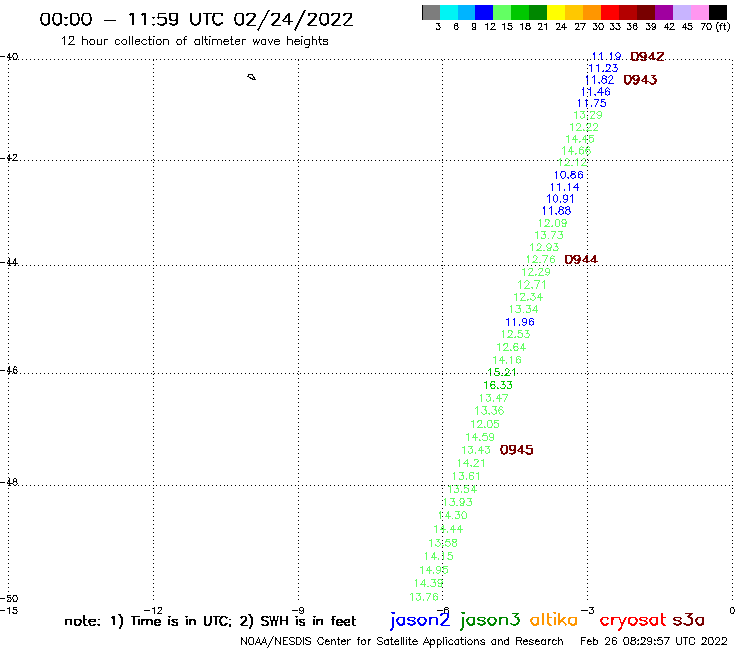The image size is (740, 650).
Task: Click the wave height value 12.76
Action: tap(541, 260)
